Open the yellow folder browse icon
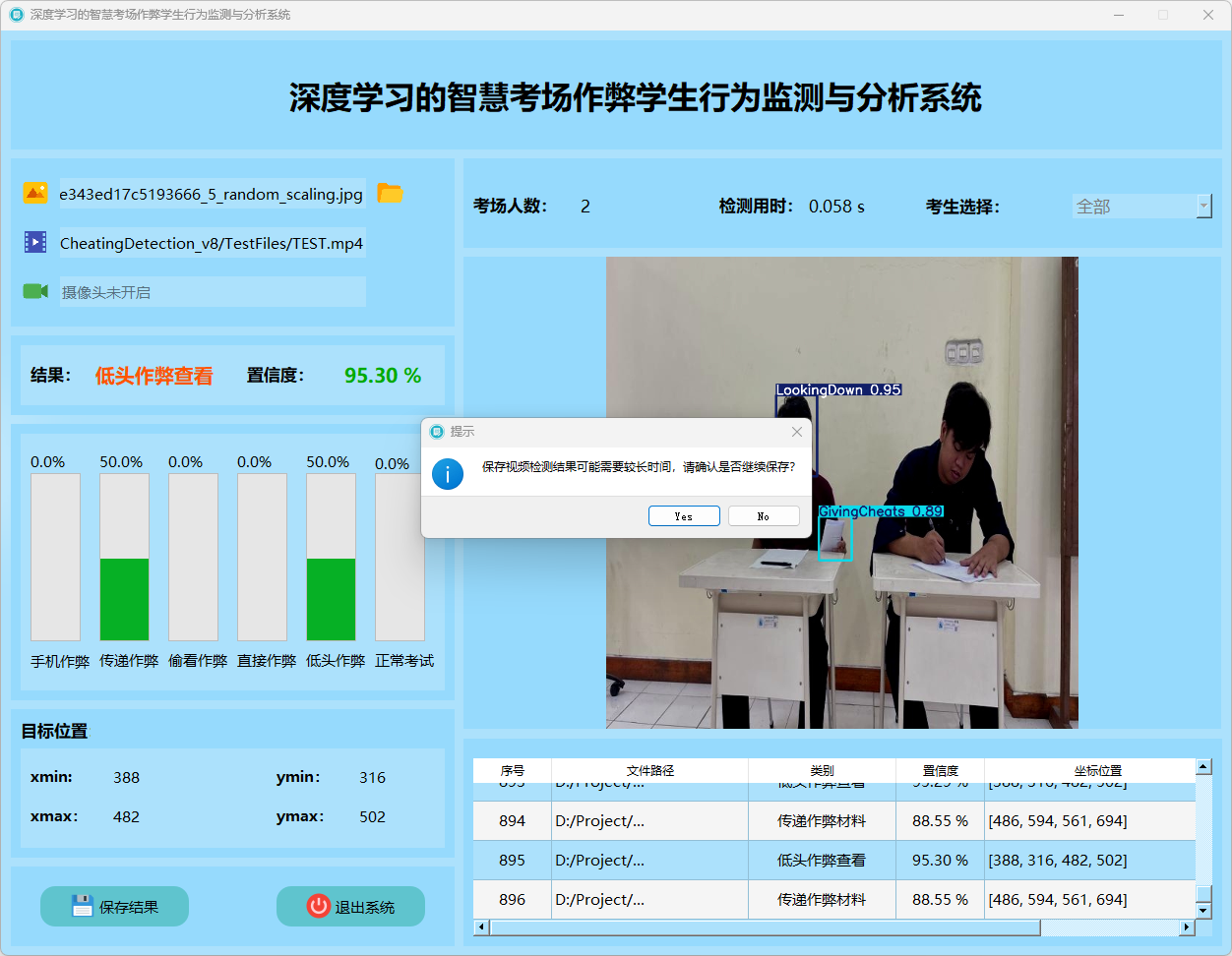The height and width of the screenshot is (956, 1232). [391, 193]
